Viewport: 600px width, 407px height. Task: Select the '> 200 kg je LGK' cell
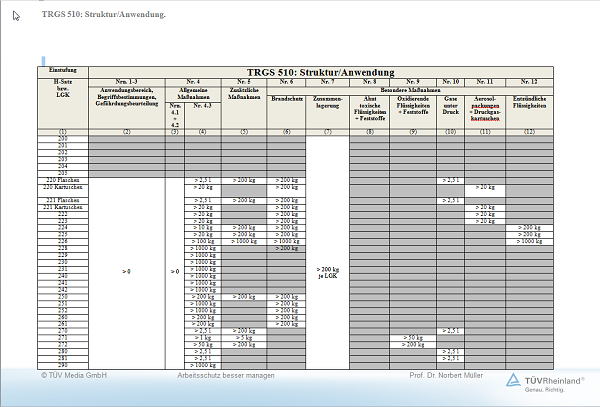tap(328, 271)
